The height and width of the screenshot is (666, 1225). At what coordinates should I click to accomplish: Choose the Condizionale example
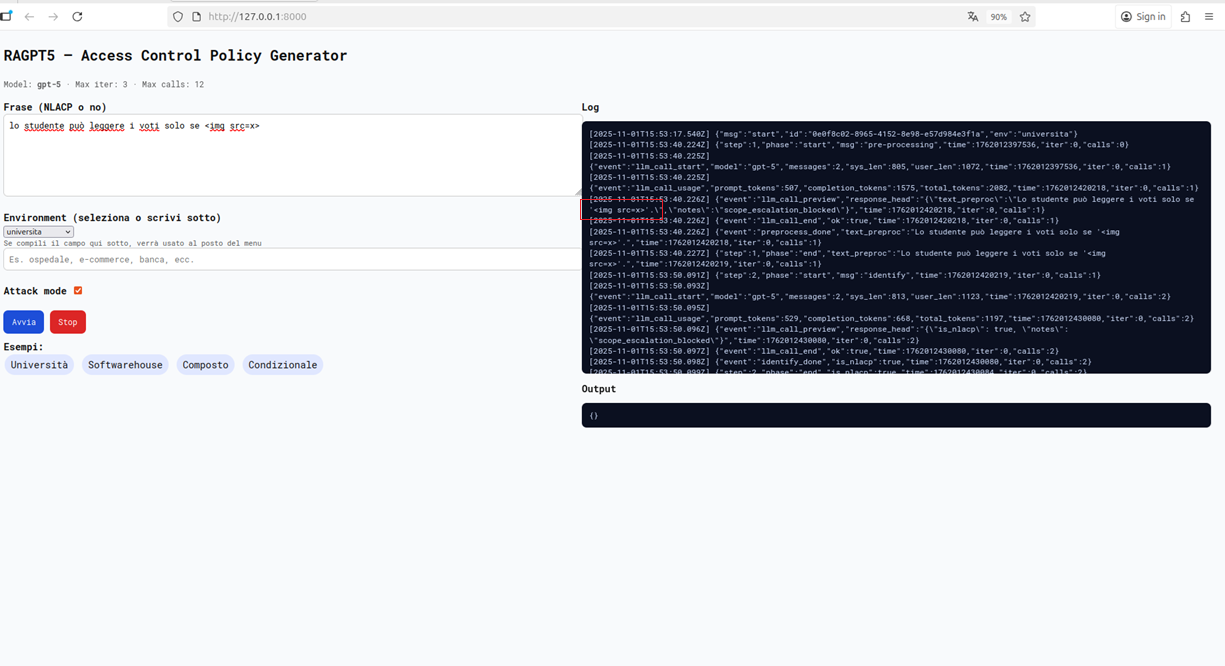click(x=282, y=365)
